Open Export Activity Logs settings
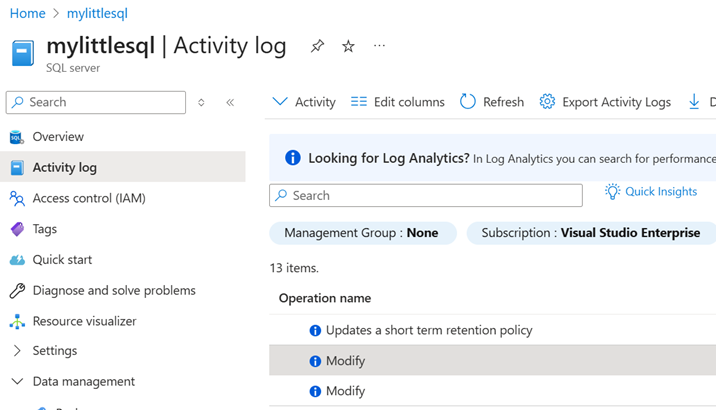Viewport: 716px width, 410px height. [x=605, y=102]
